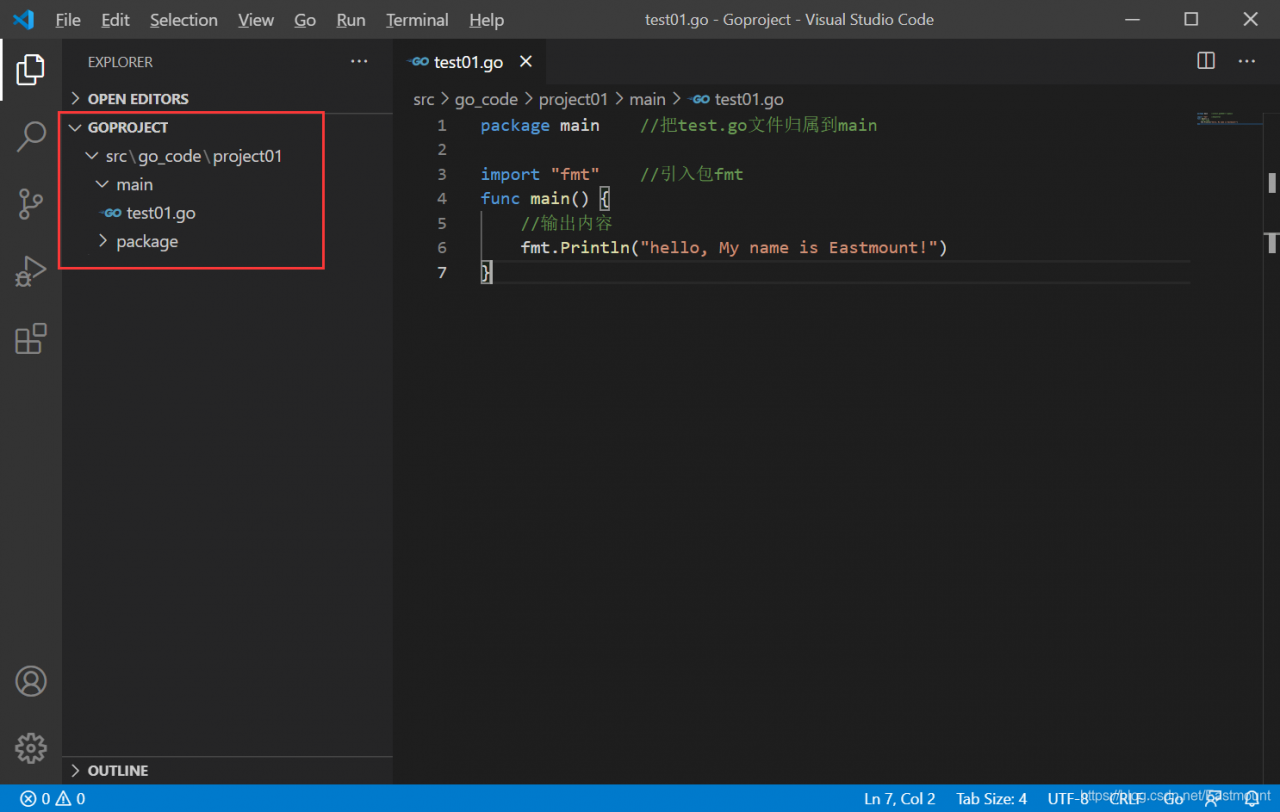Open the Explorer panel ellipsis menu
Image resolution: width=1280 pixels, height=812 pixels.
(x=359, y=62)
